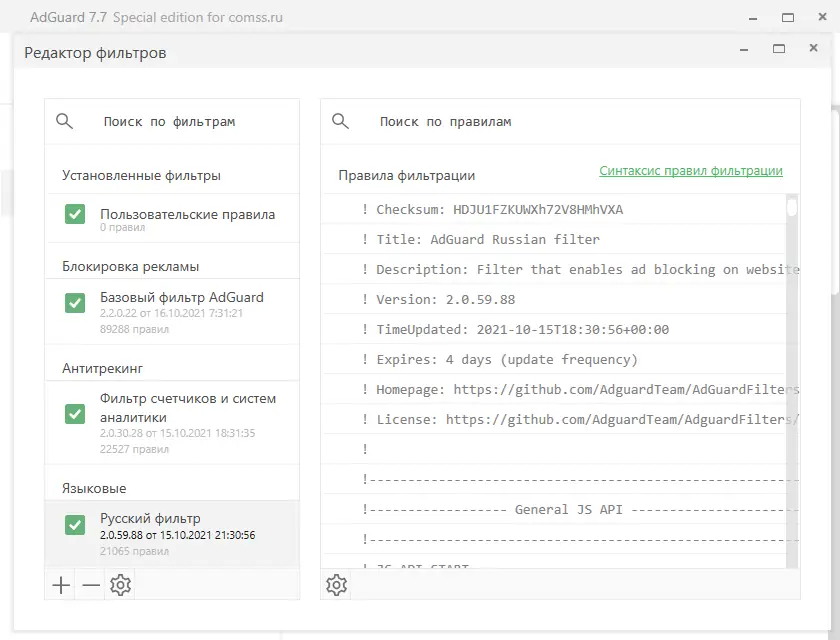The height and width of the screenshot is (640, 840).
Task: Close the Filter Editor window
Action: pos(813,49)
